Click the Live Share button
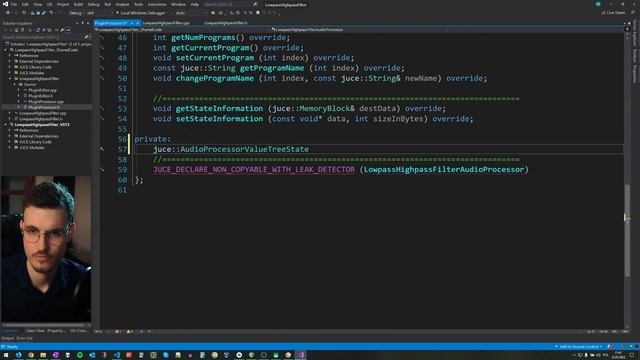This screenshot has width=640, height=360. (613, 13)
